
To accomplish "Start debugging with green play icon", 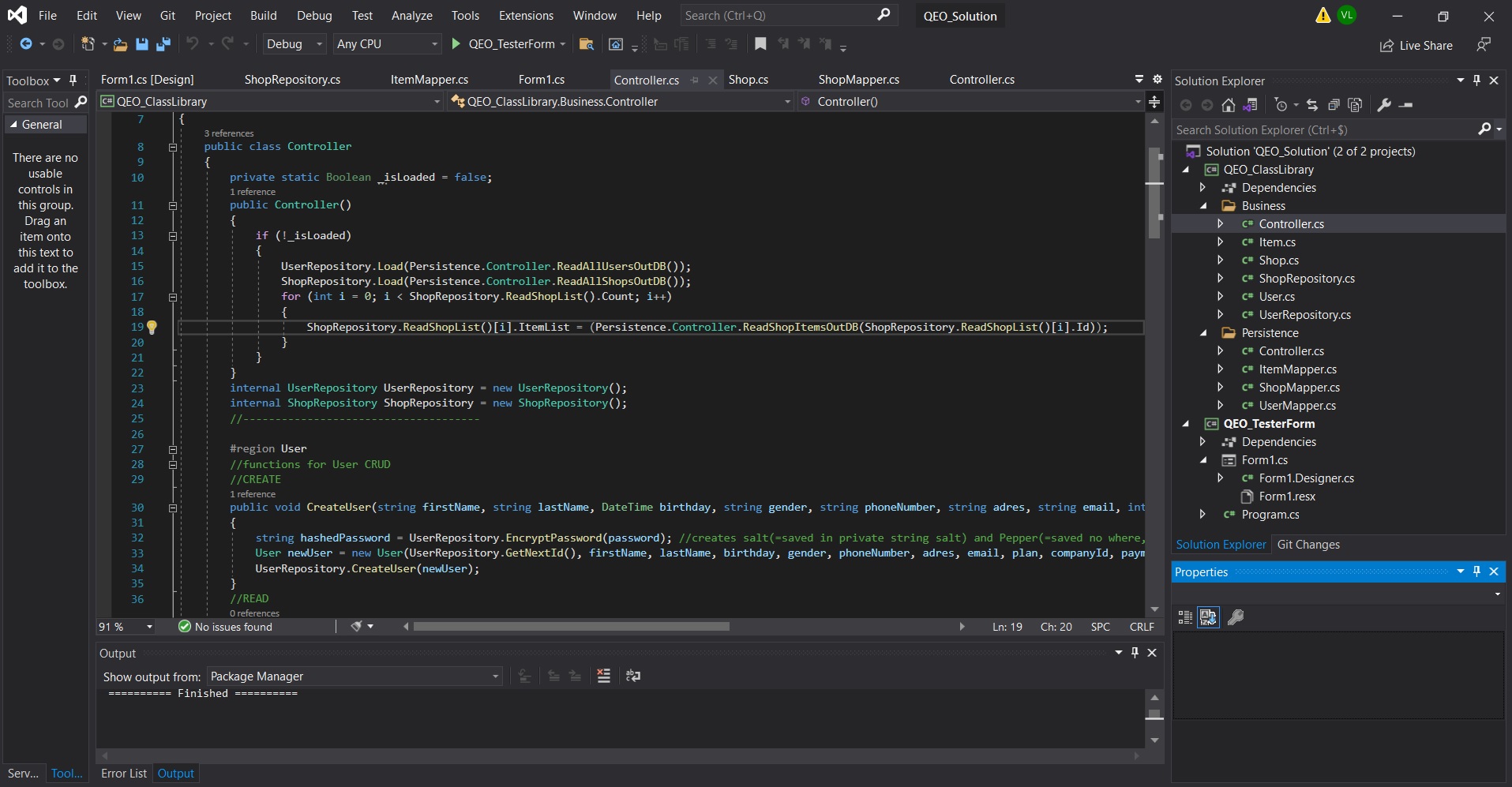I will (x=456, y=44).
